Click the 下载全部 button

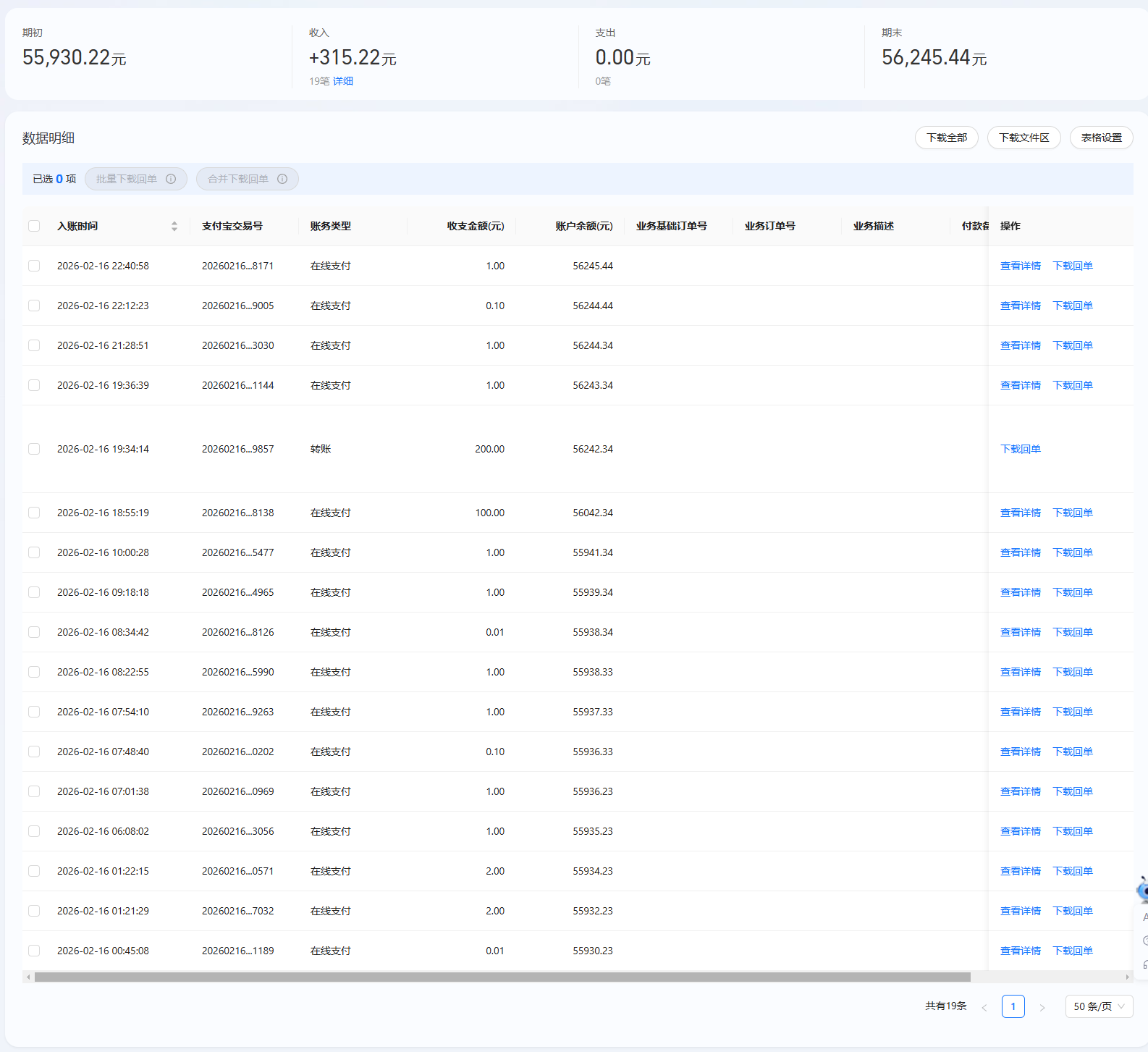946,138
